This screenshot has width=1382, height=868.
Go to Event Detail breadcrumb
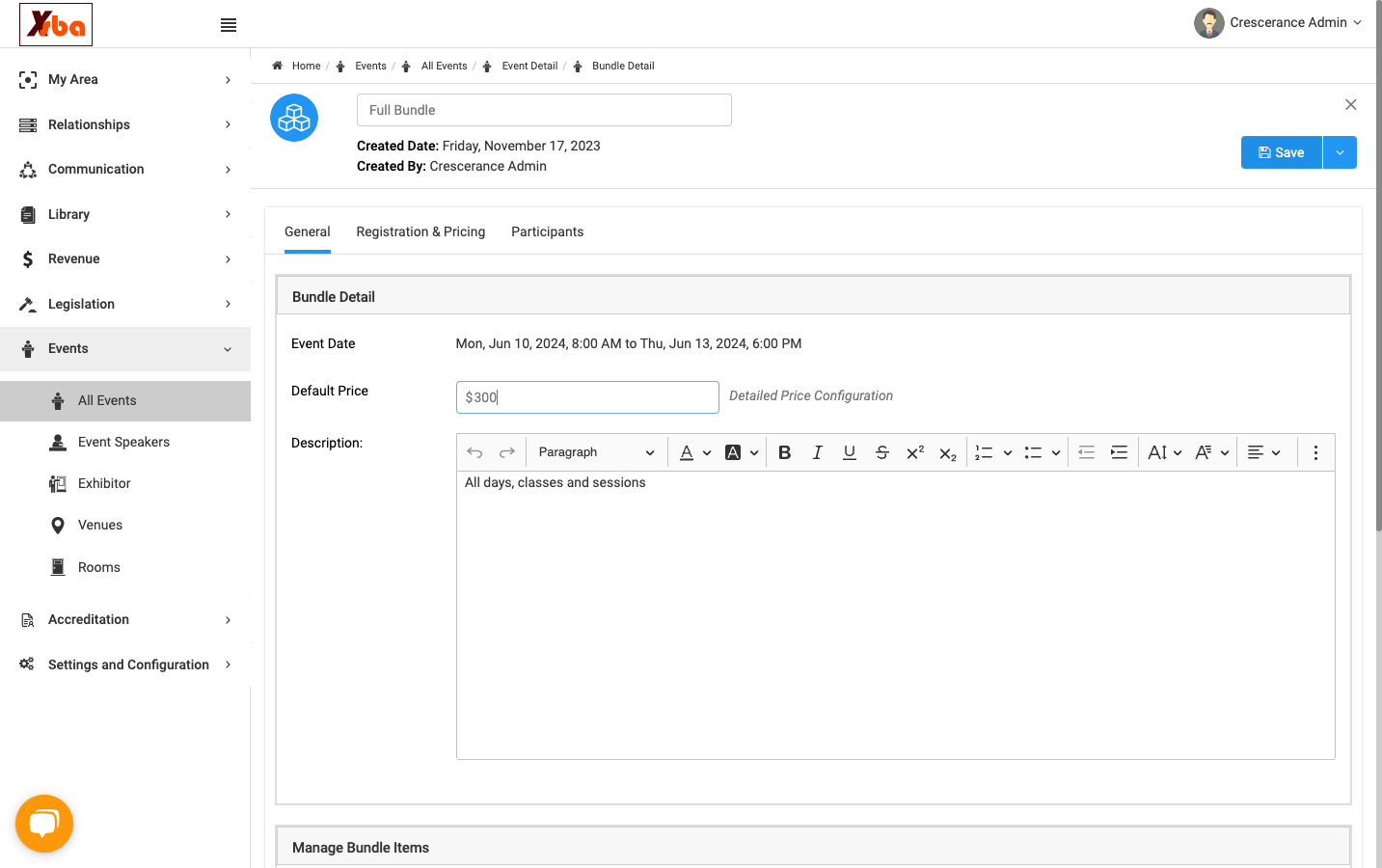(x=529, y=67)
